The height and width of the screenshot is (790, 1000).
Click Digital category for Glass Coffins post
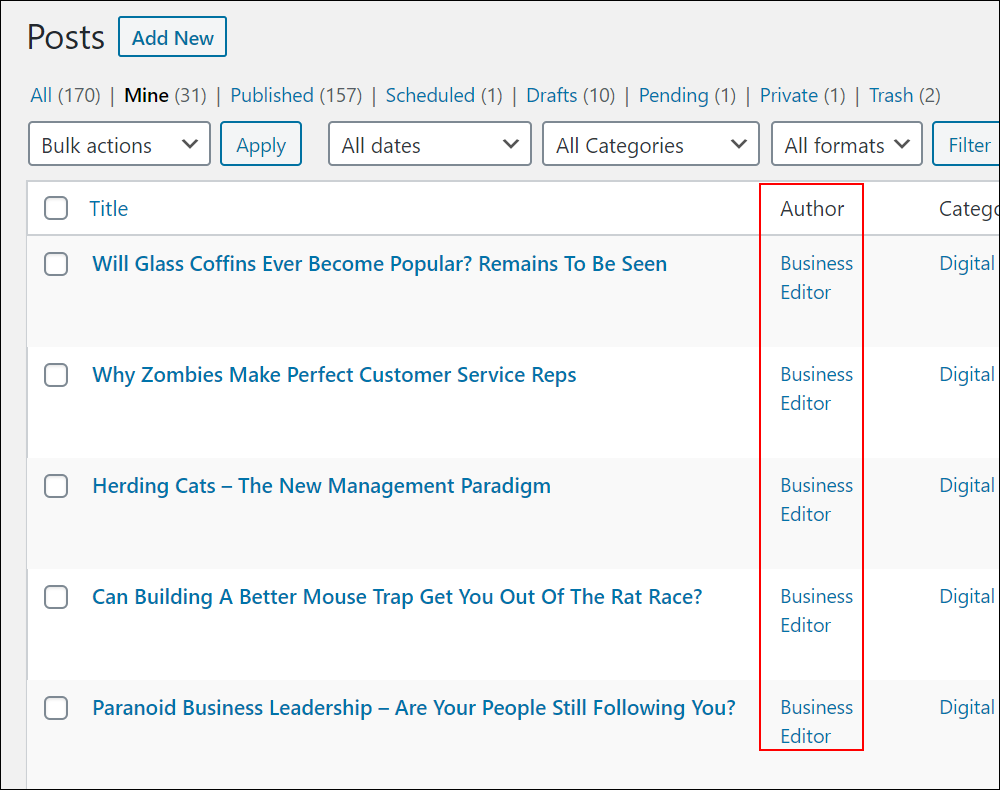(x=967, y=264)
